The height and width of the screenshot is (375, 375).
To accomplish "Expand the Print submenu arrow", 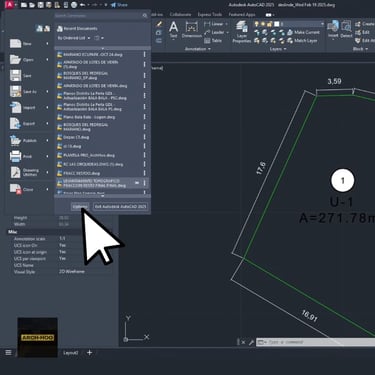I will click(x=47, y=156).
